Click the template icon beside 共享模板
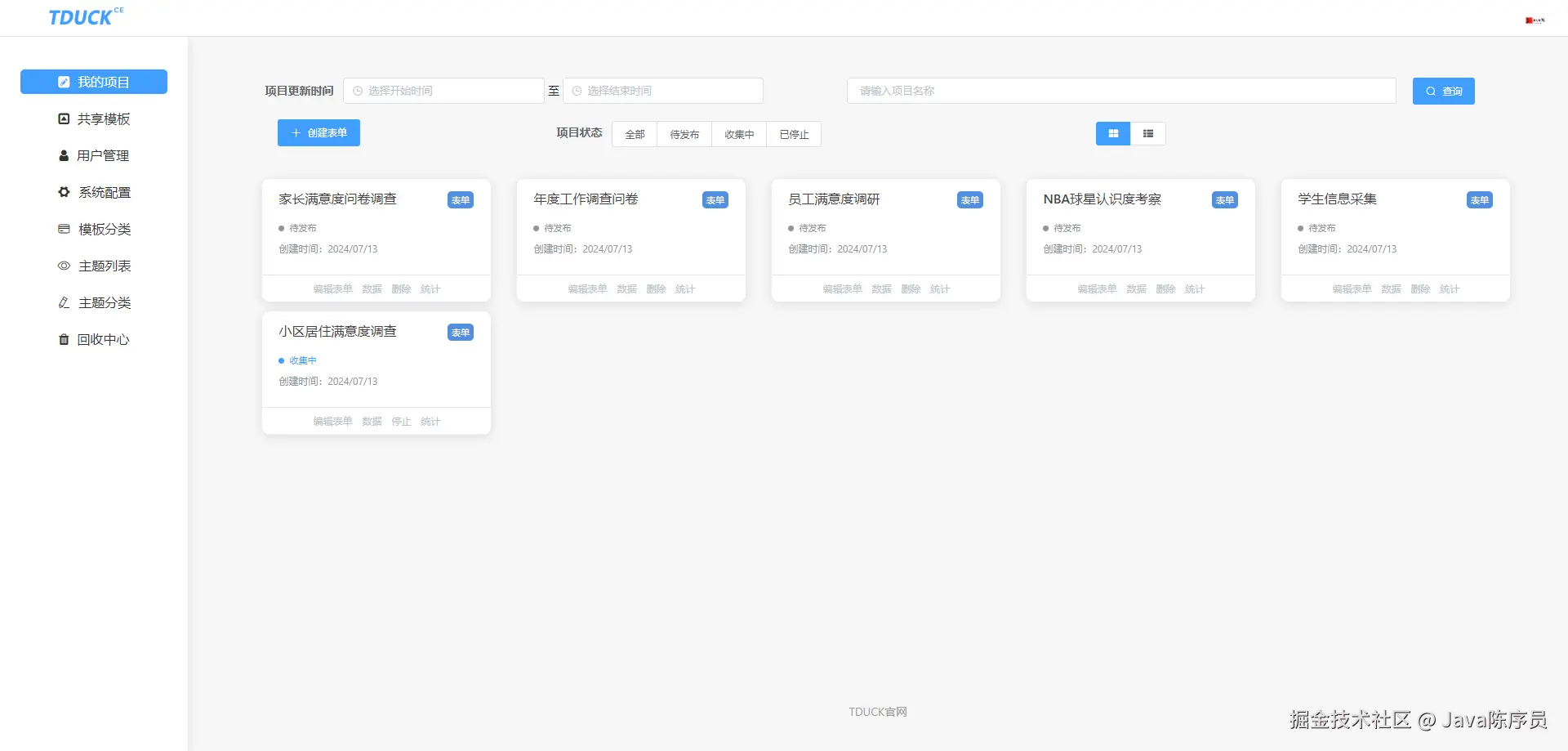The image size is (1568, 751). [64, 118]
